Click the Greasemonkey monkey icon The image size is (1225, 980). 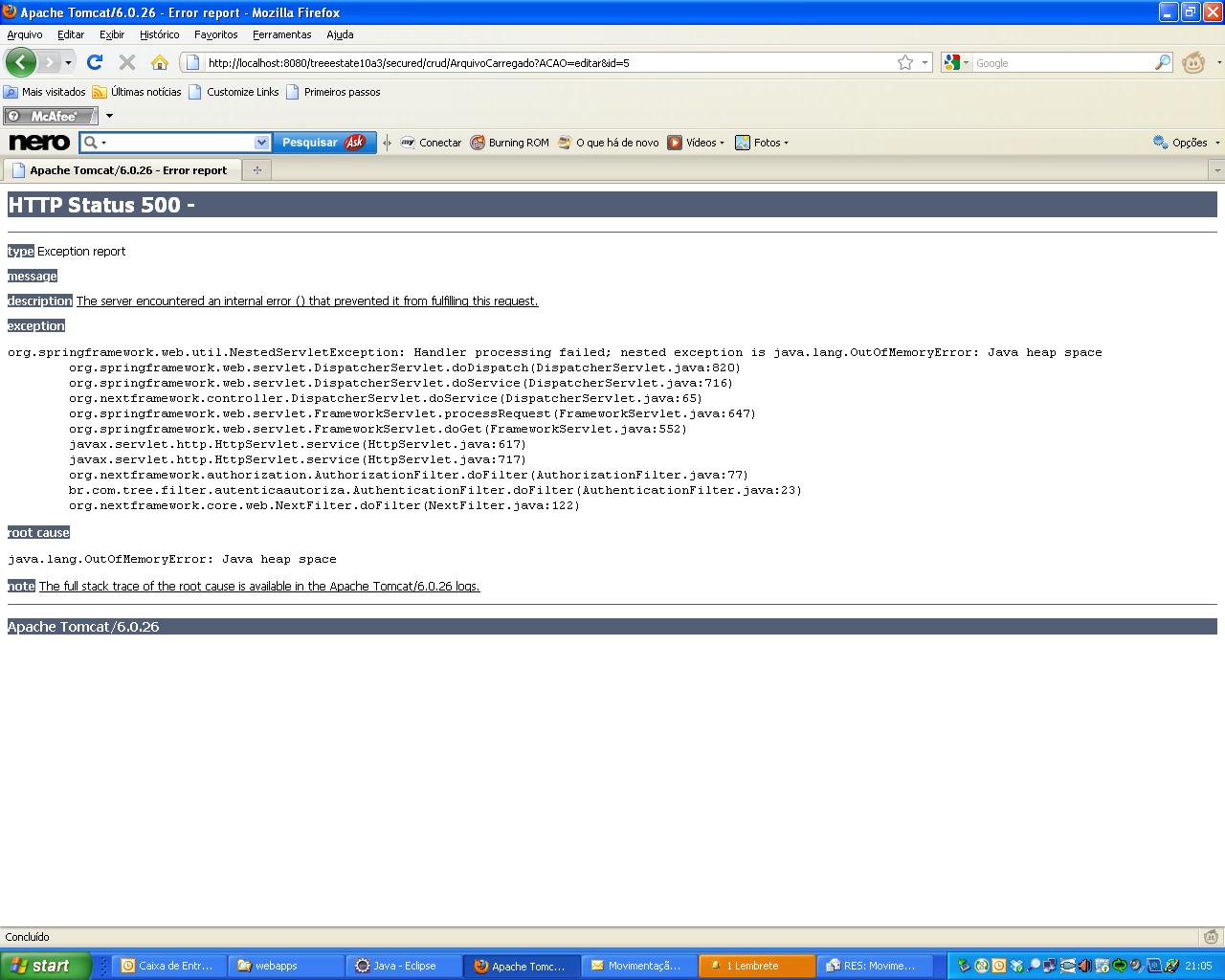point(1193,62)
